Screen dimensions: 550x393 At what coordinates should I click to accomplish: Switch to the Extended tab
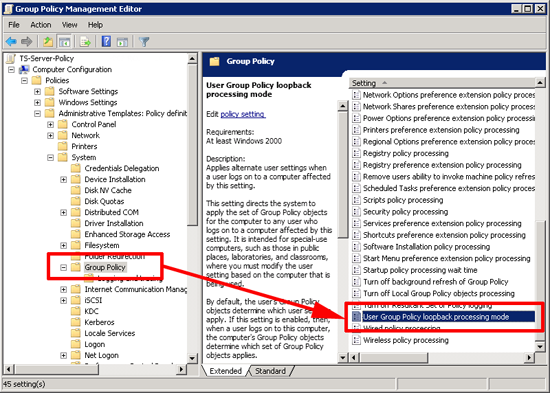225,371
